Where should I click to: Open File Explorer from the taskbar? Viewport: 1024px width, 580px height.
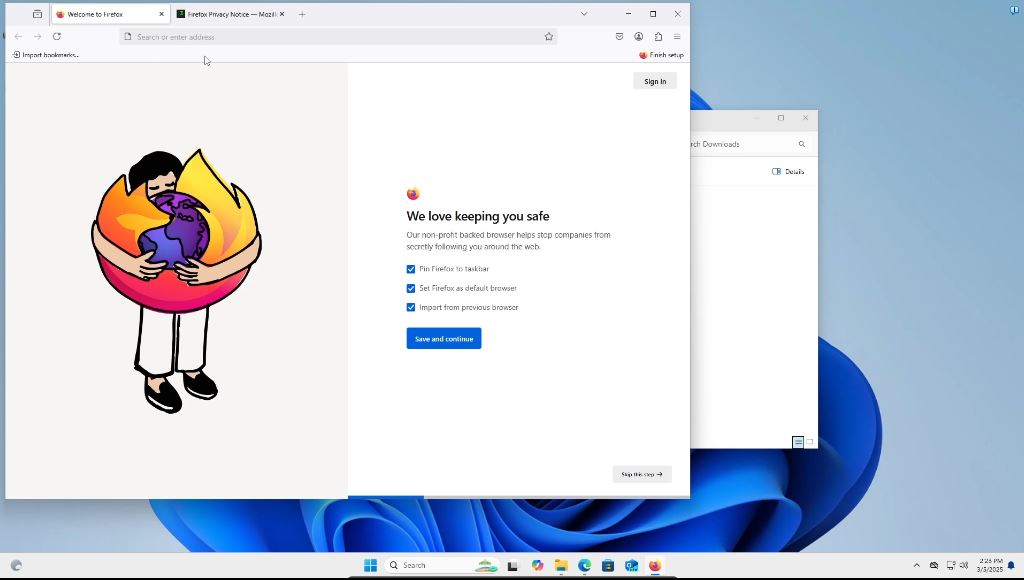pos(561,566)
